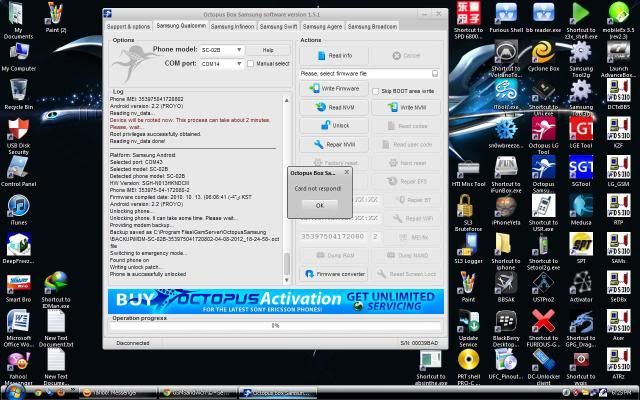
Task: Click the Firmware converter button
Action: pos(334,274)
